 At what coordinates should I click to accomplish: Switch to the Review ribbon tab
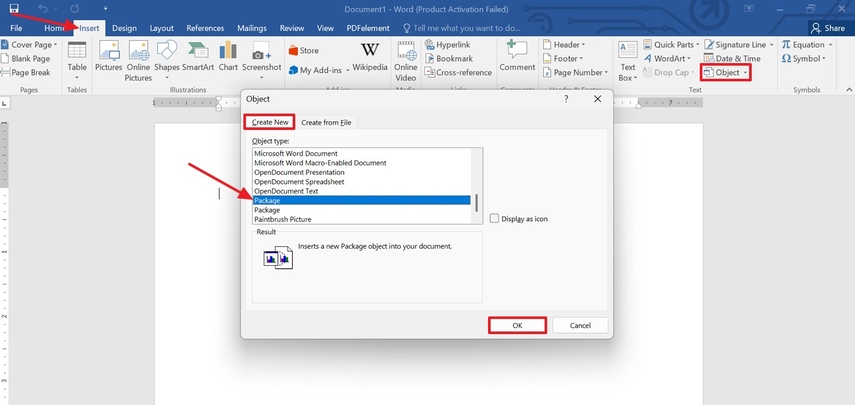[292, 28]
